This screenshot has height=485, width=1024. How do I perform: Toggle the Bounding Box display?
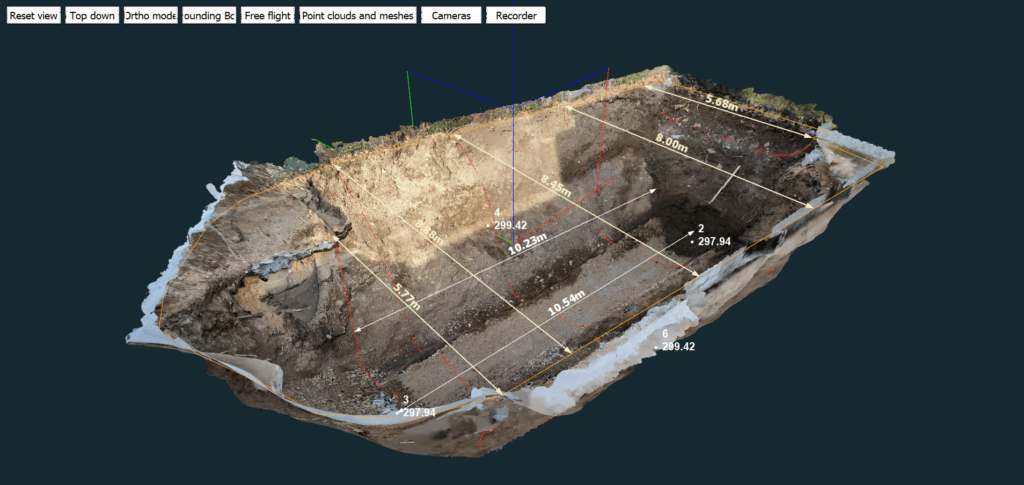coord(208,16)
